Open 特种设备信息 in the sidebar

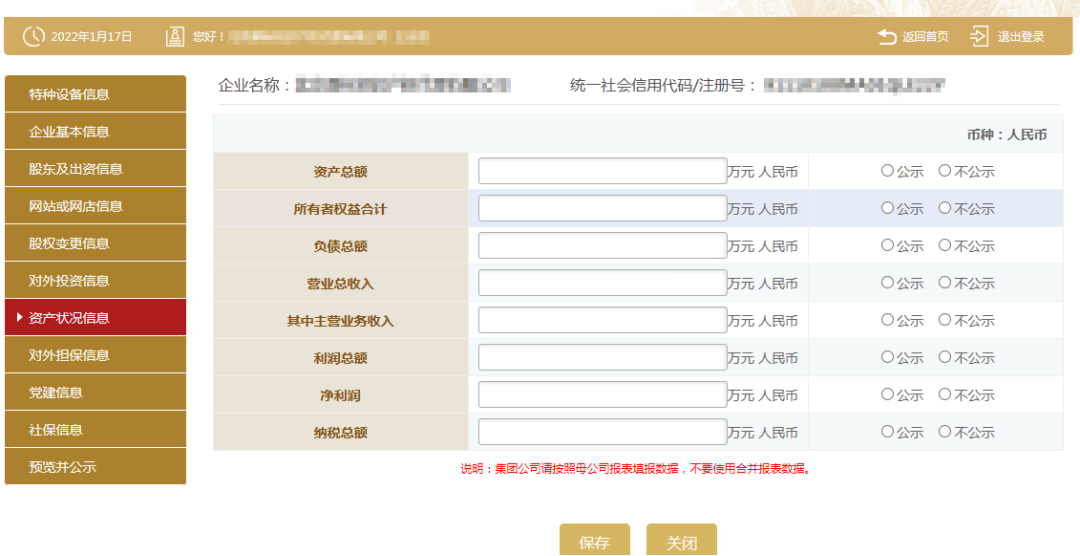(x=95, y=94)
